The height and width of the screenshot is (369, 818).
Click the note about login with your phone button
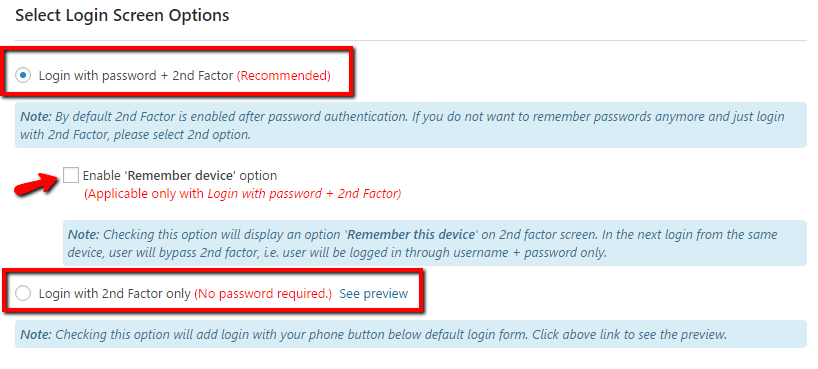(411, 334)
